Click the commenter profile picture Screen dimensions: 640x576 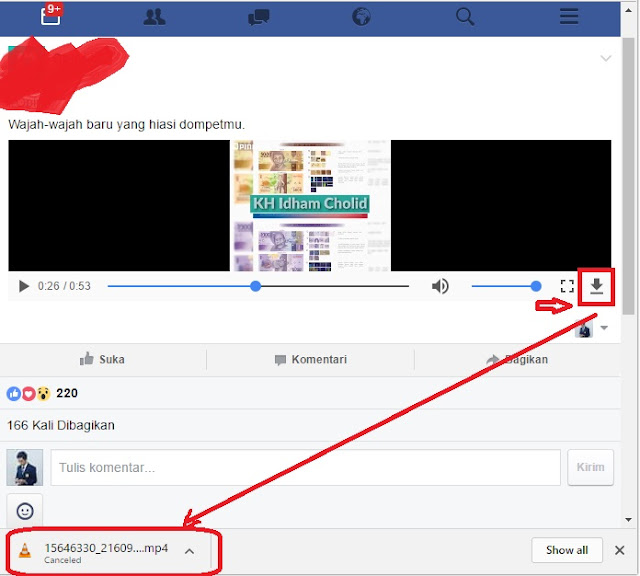coord(24,467)
